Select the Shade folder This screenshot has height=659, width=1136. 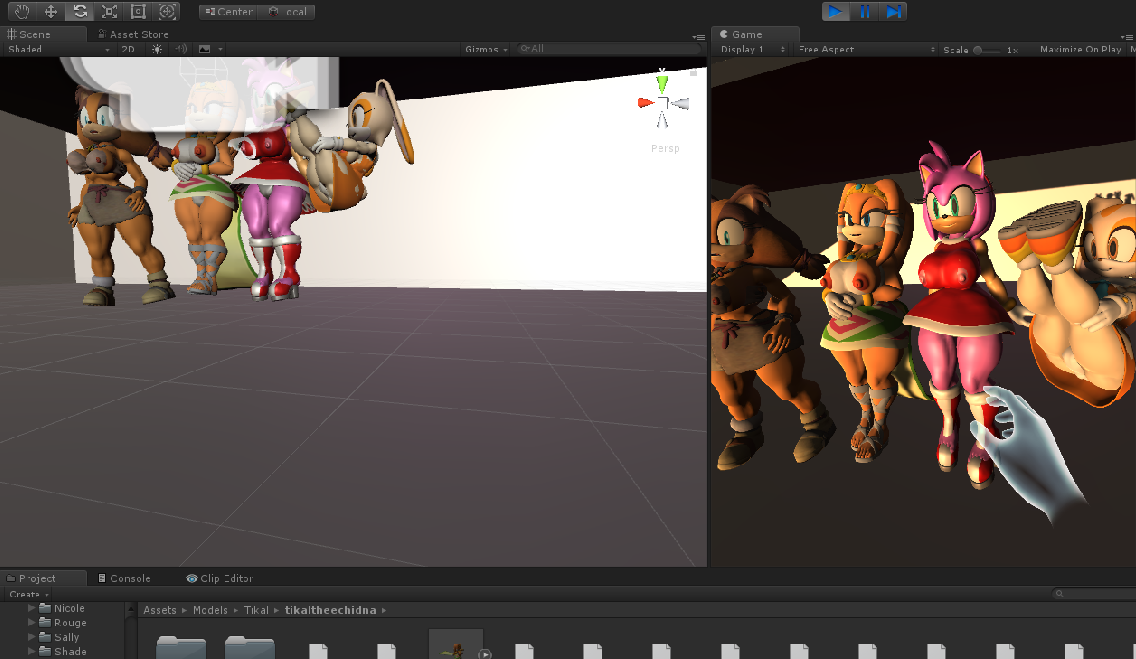tap(63, 652)
